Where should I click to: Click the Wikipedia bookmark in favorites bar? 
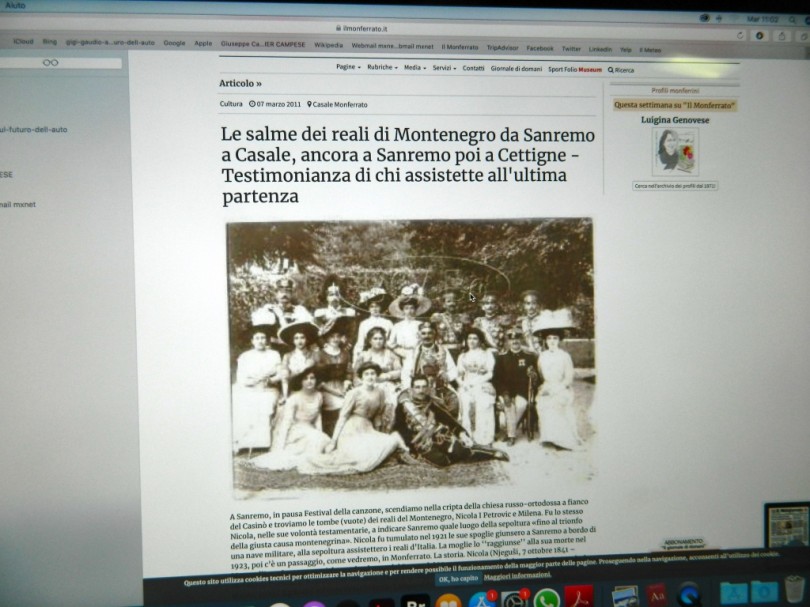tap(328, 45)
